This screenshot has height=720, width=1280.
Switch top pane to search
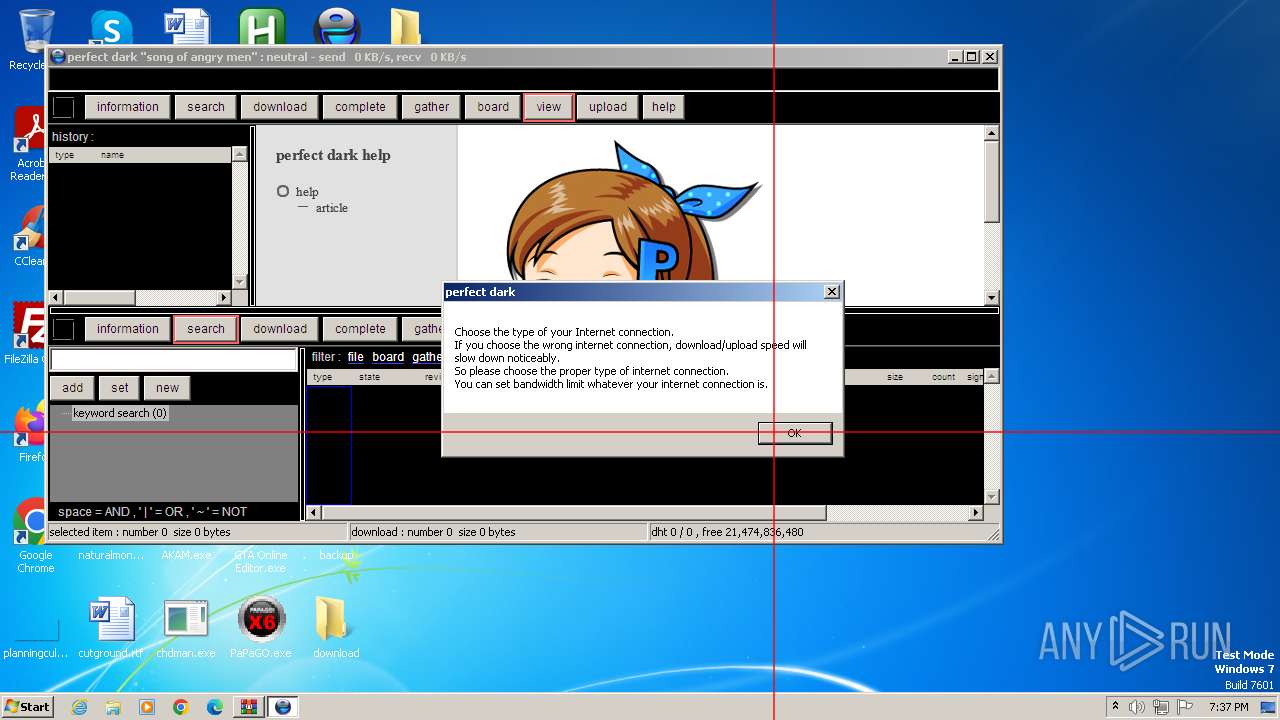206,107
